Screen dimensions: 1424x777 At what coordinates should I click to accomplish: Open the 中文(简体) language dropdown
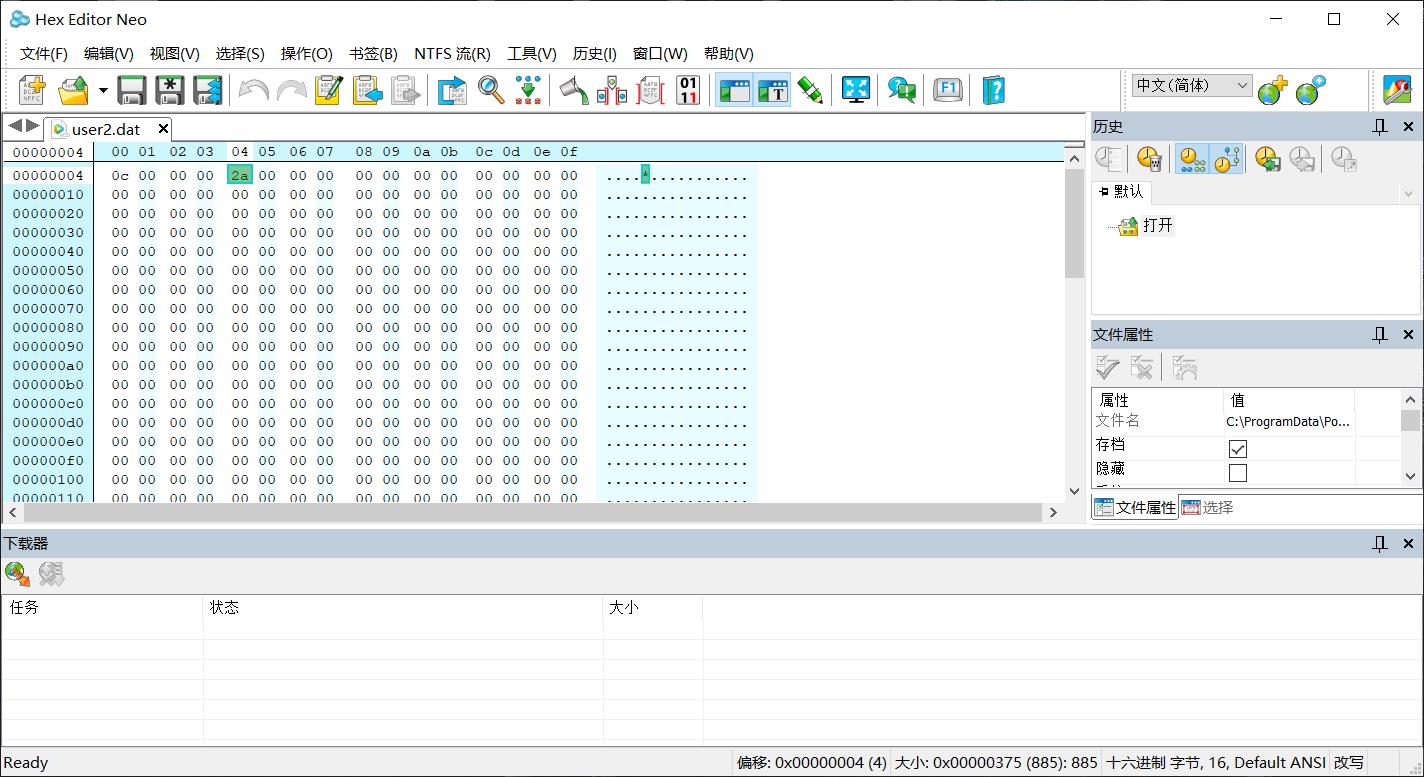pos(1192,86)
